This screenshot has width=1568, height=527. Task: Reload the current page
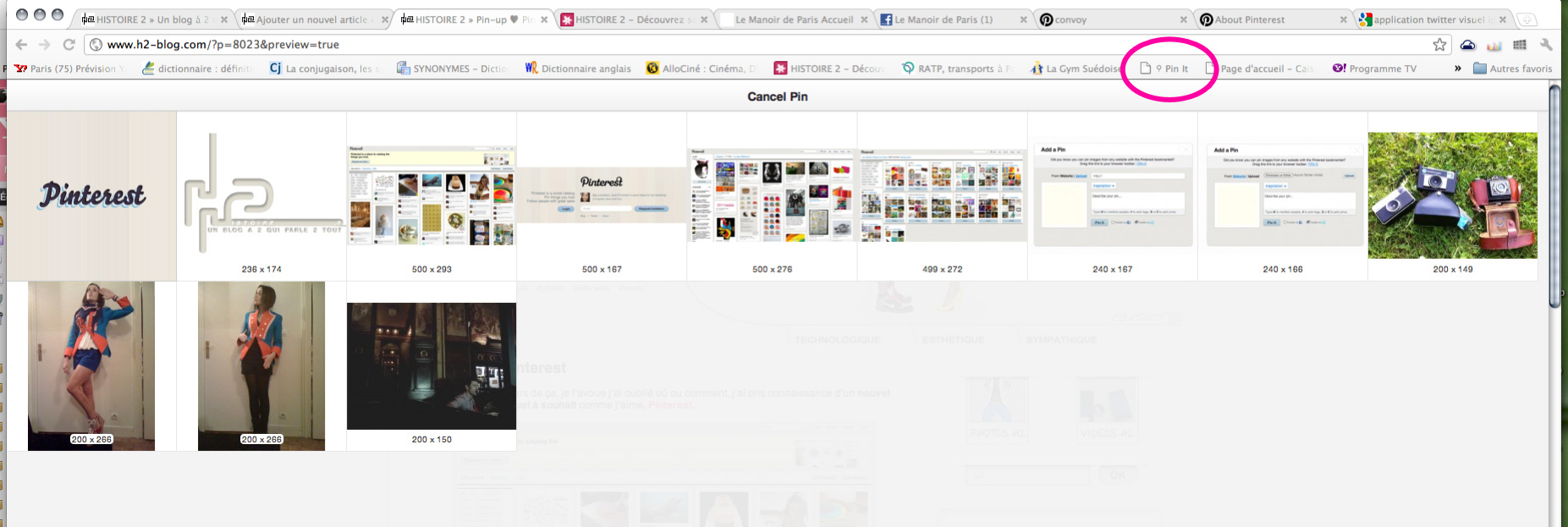69,45
